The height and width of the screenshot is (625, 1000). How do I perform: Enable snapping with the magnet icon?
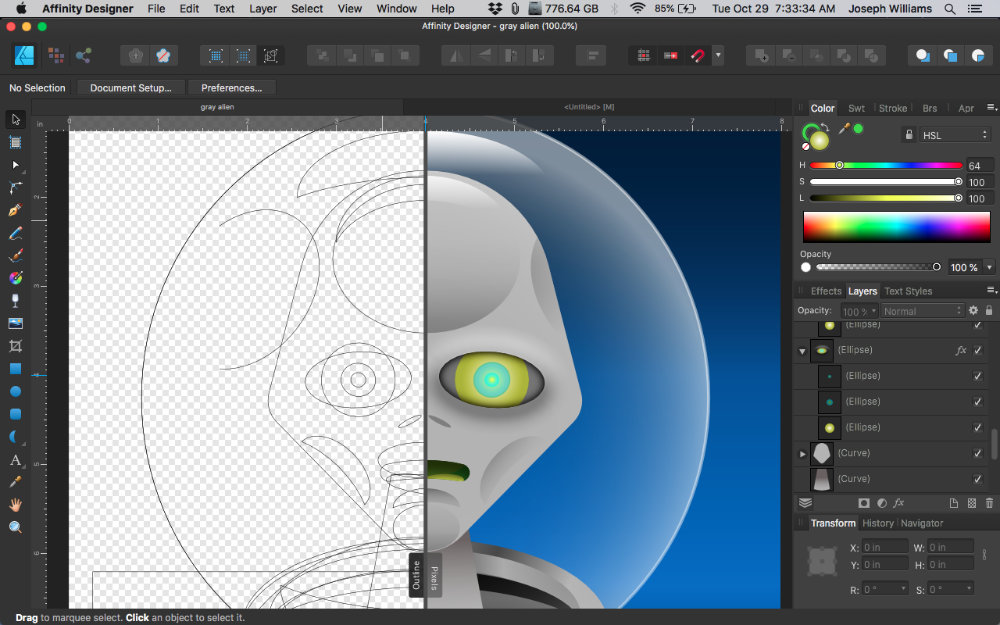(697, 55)
